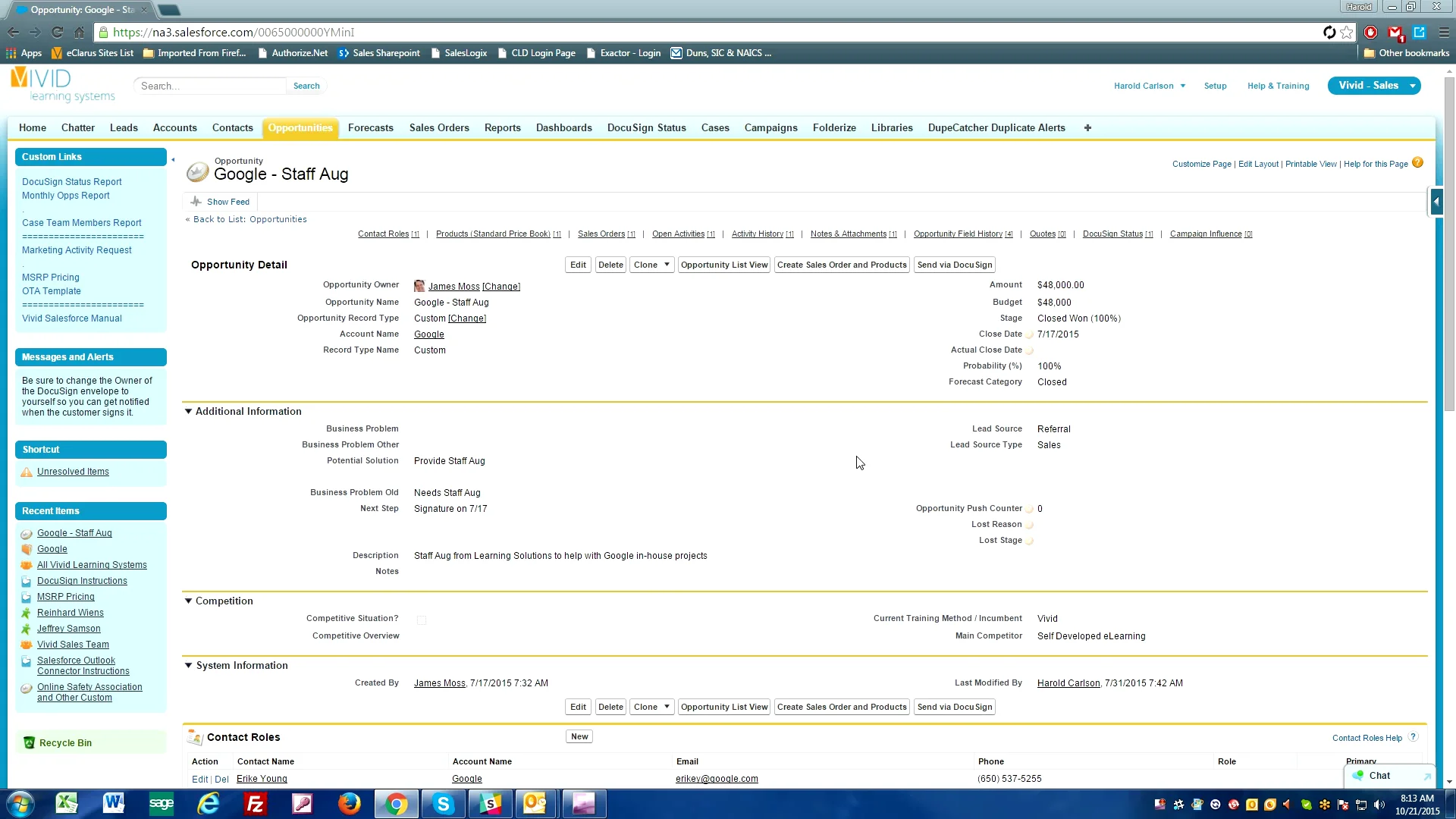Image resolution: width=1456 pixels, height=819 pixels.
Task: Bookmark this page with the star icon
Action: (1347, 33)
